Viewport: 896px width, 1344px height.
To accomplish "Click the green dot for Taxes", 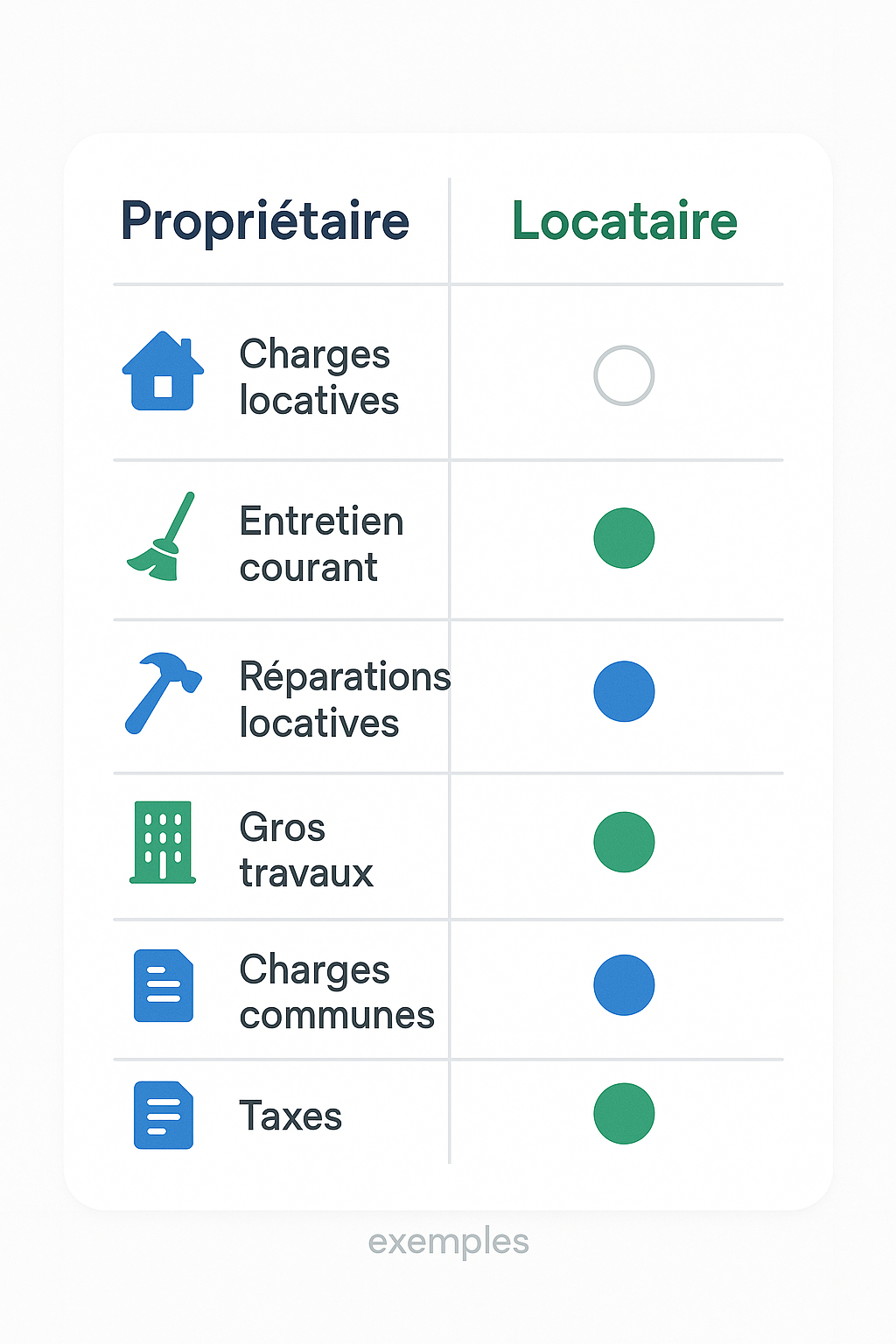I will click(624, 1114).
